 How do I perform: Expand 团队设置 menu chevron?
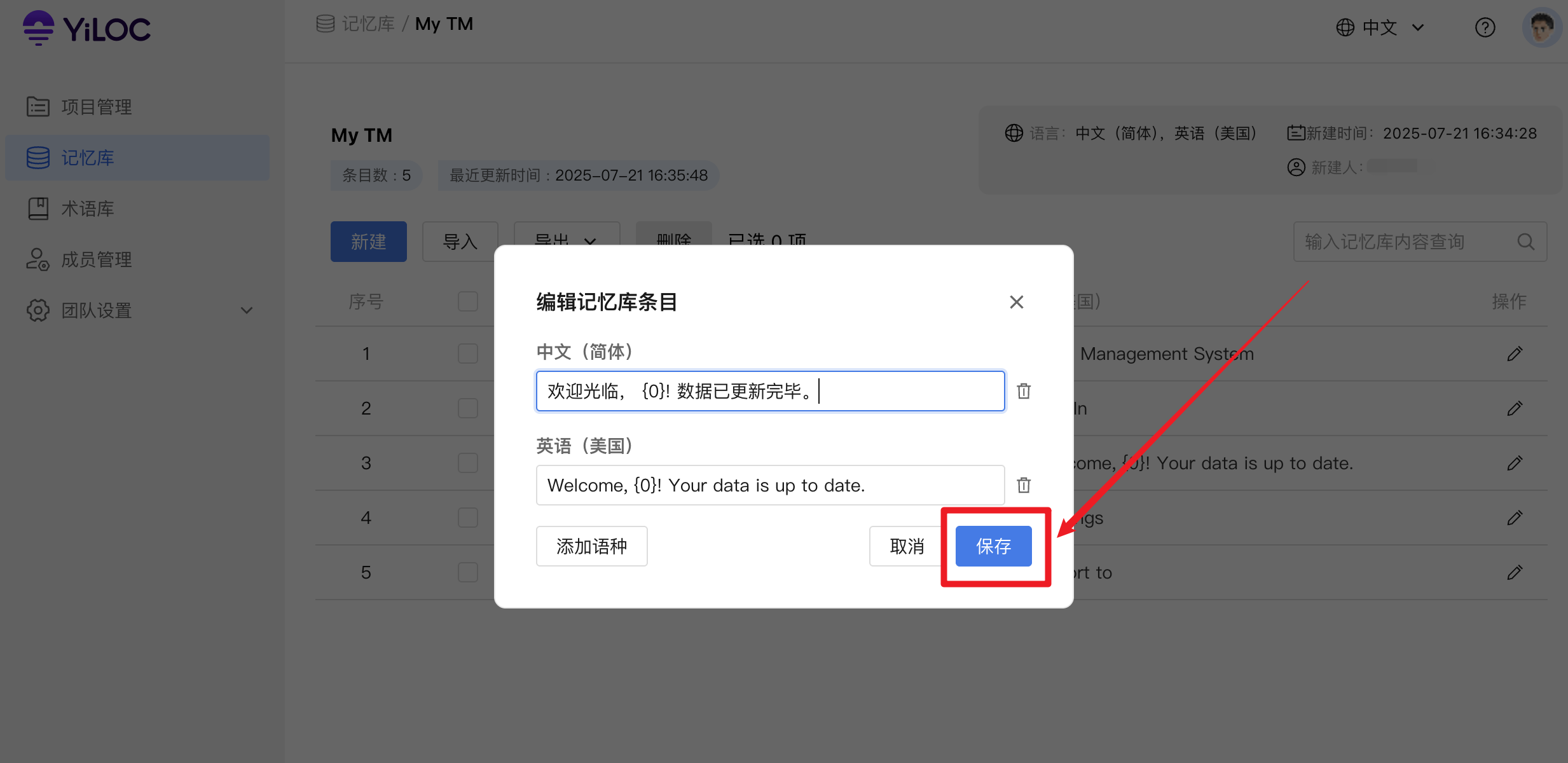(247, 311)
